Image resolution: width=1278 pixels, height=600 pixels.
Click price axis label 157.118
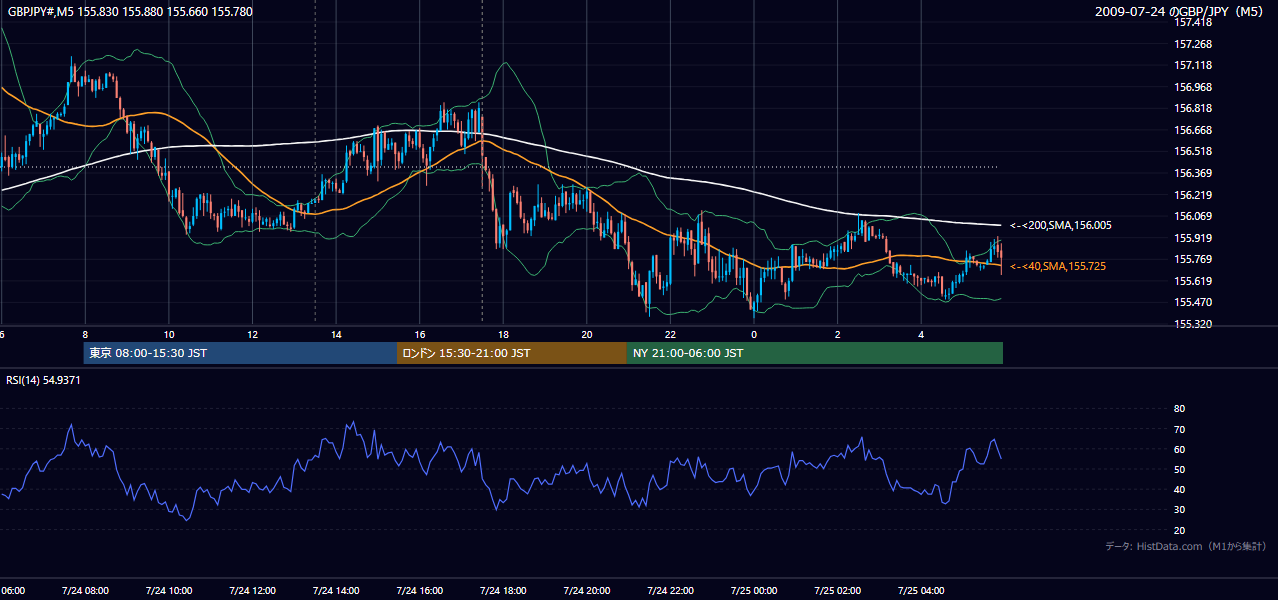pyautogui.click(x=1192, y=65)
